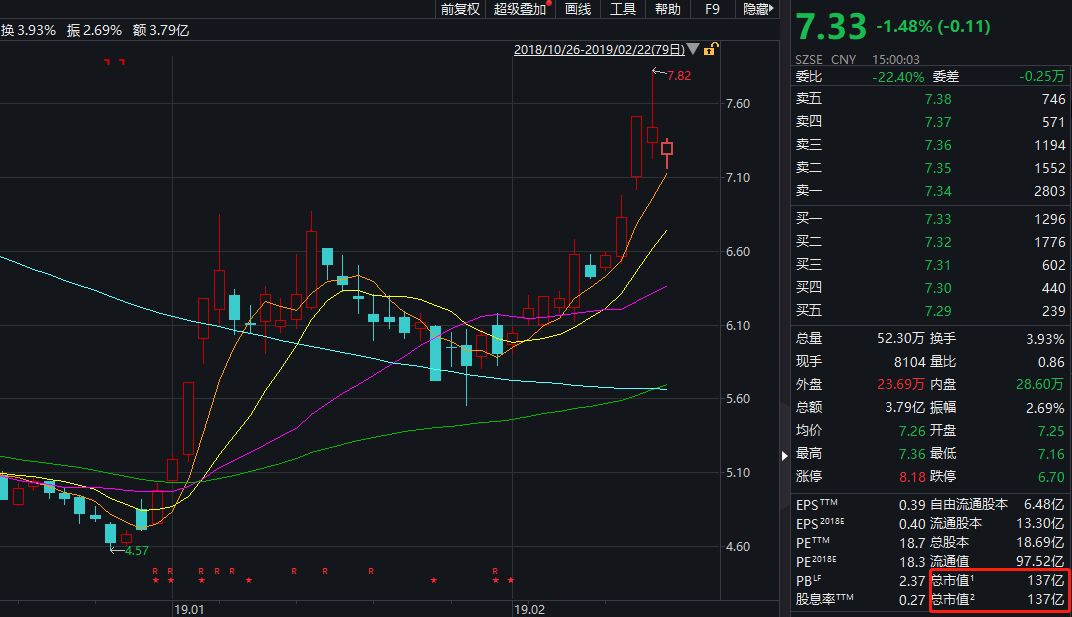Open the 工具 menu
Viewport: 1072px width, 617px height.
[623, 9]
